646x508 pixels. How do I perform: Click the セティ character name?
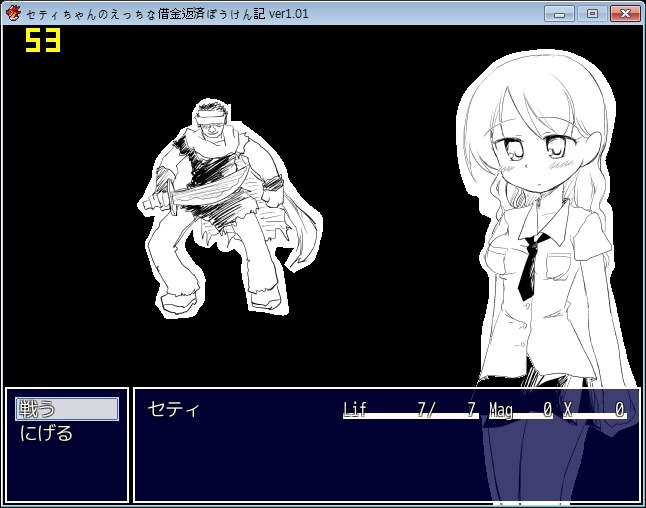tap(173, 409)
